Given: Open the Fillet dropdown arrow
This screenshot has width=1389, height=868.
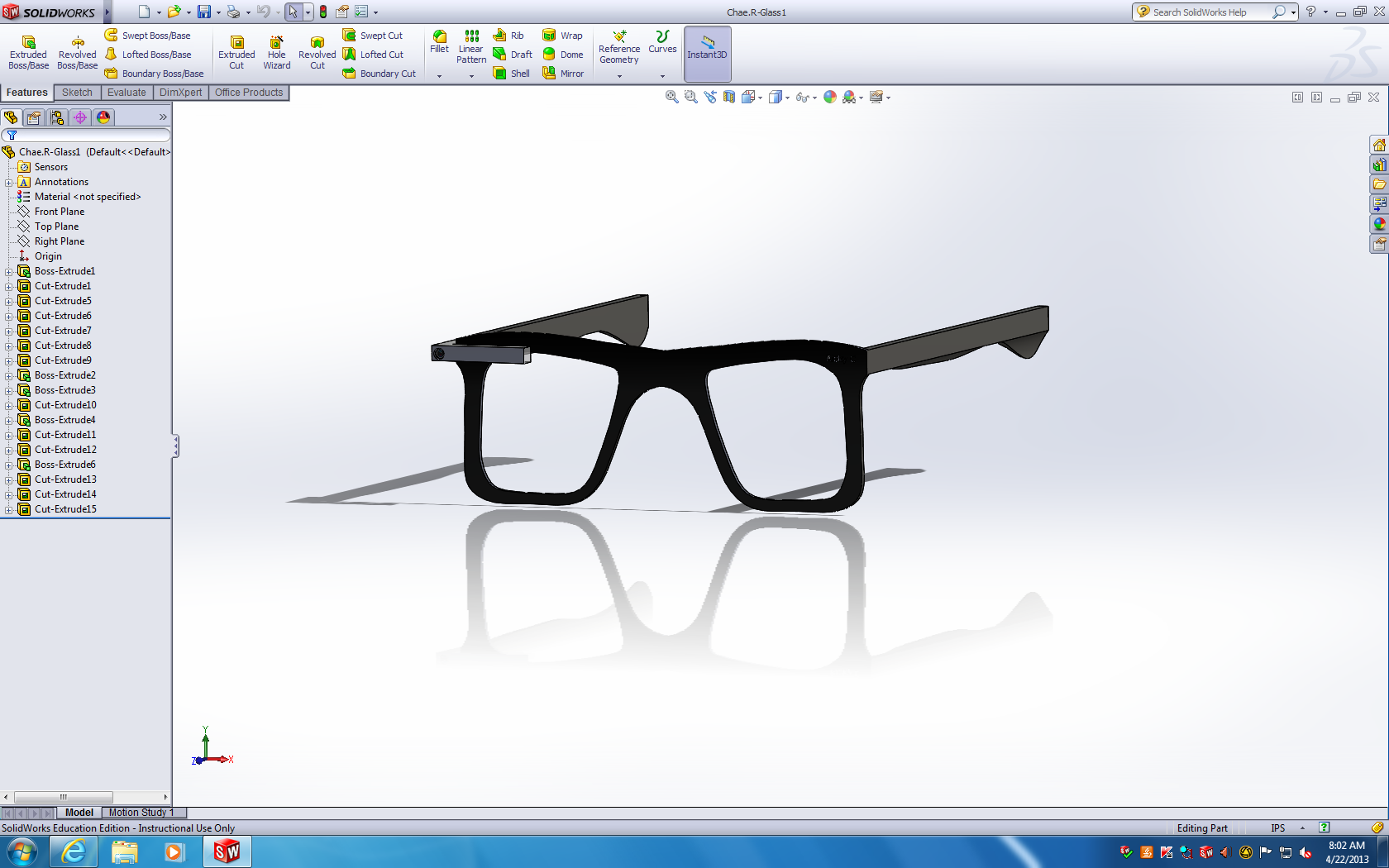Looking at the screenshot, I should (440, 76).
